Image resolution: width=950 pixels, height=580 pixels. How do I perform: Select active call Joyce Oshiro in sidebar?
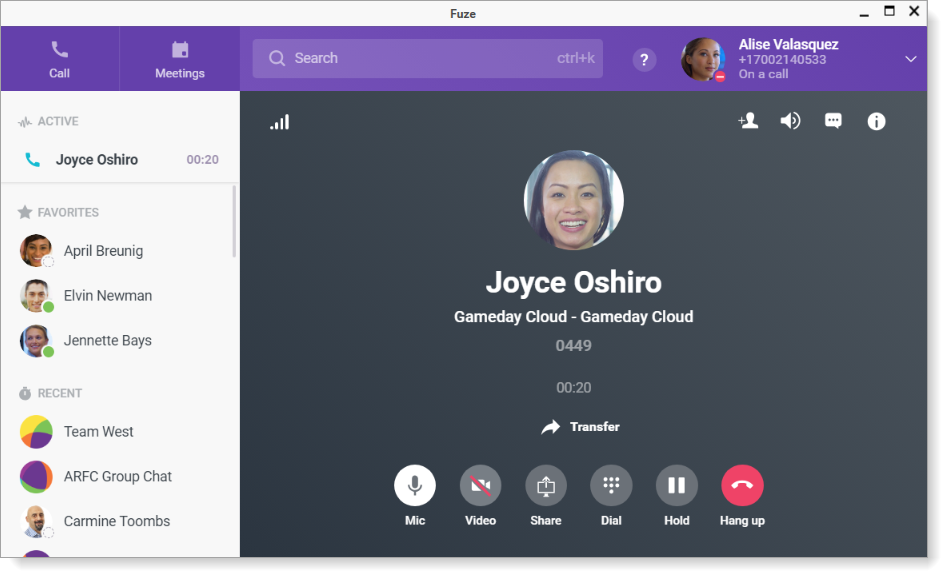(120, 159)
